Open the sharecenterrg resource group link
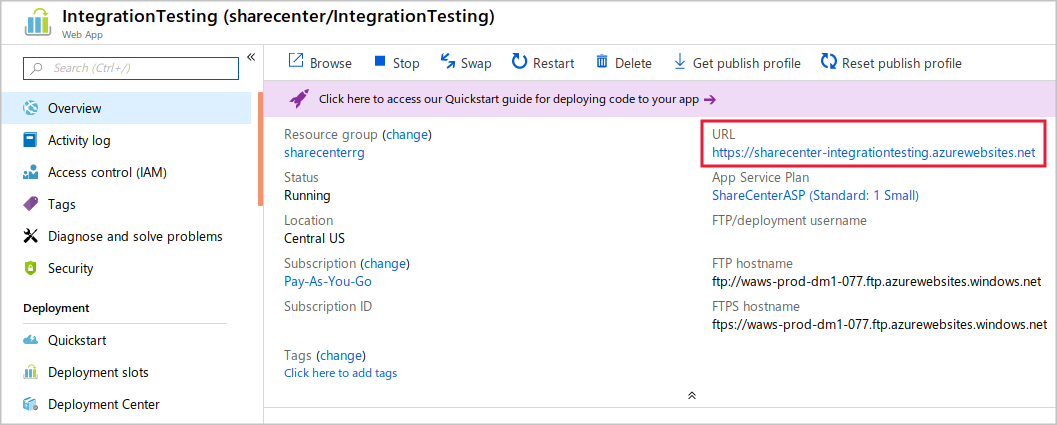The image size is (1057, 425). coord(324,152)
